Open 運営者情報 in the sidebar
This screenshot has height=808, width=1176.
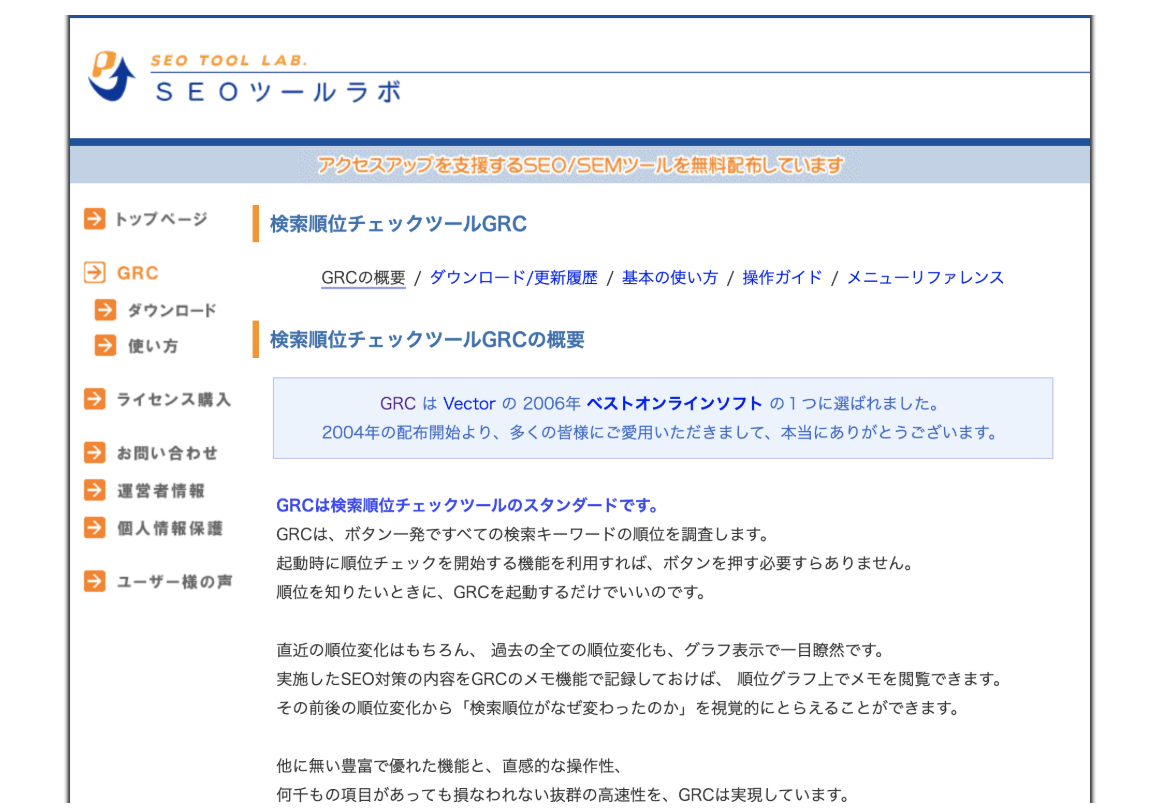tap(160, 491)
